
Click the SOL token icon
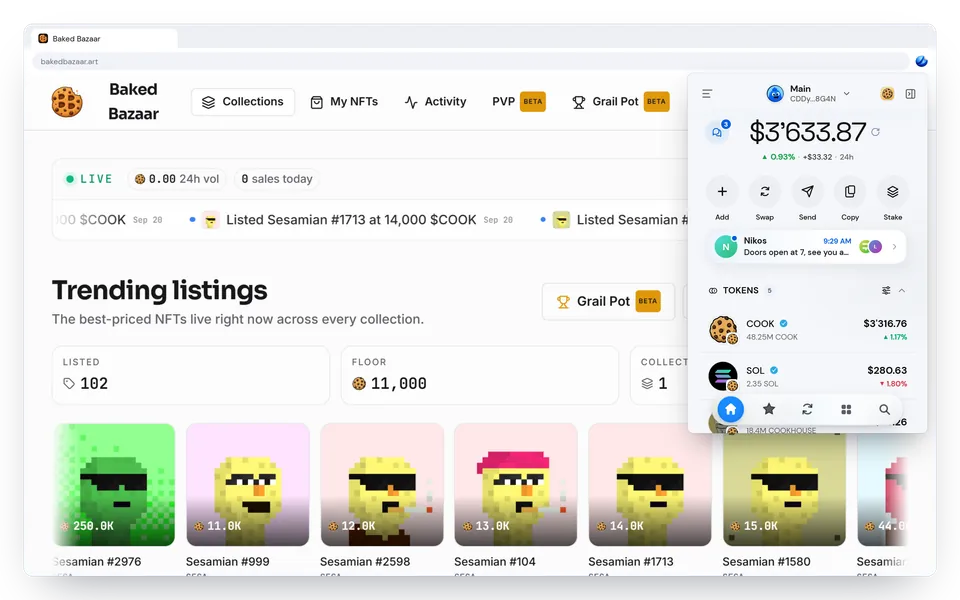[x=723, y=376]
